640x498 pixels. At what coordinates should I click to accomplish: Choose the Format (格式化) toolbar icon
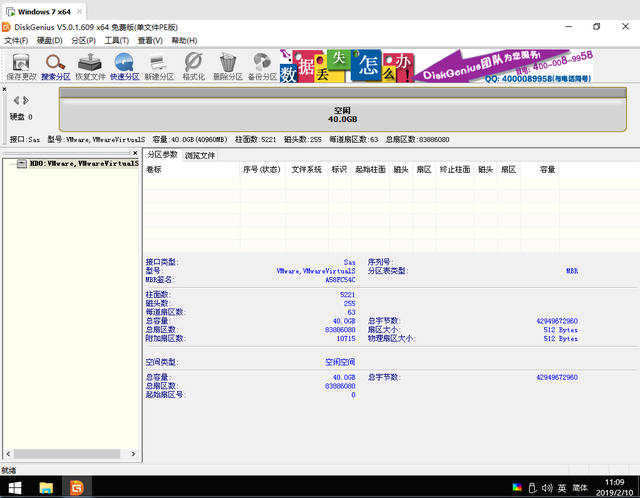[x=193, y=67]
